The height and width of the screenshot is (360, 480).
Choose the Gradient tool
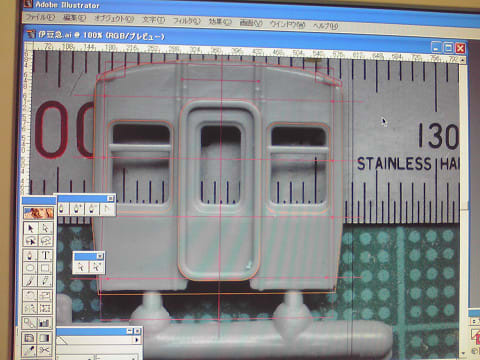click(x=45, y=338)
